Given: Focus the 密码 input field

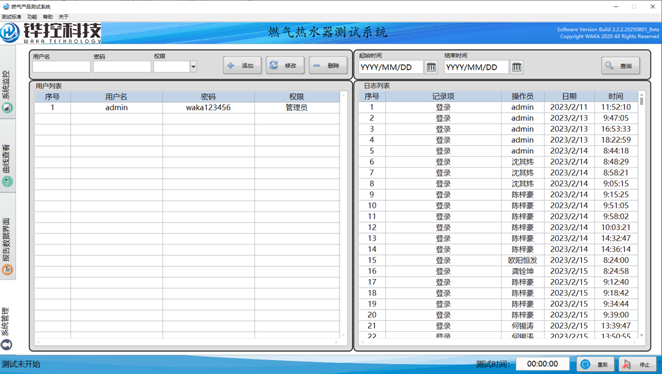Looking at the screenshot, I should [122, 67].
